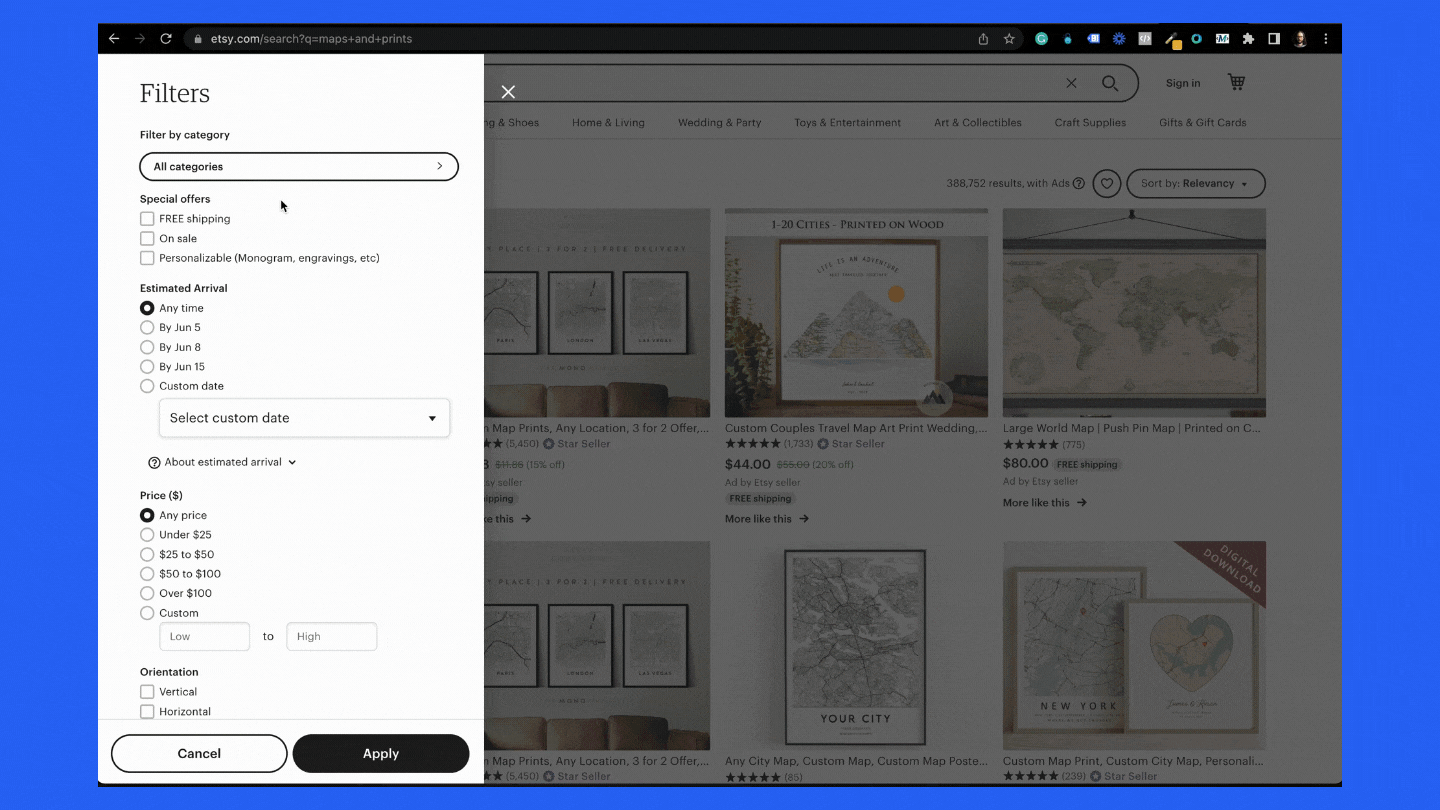Open the M logo extension
The image size is (1440, 810).
pos(1222,39)
